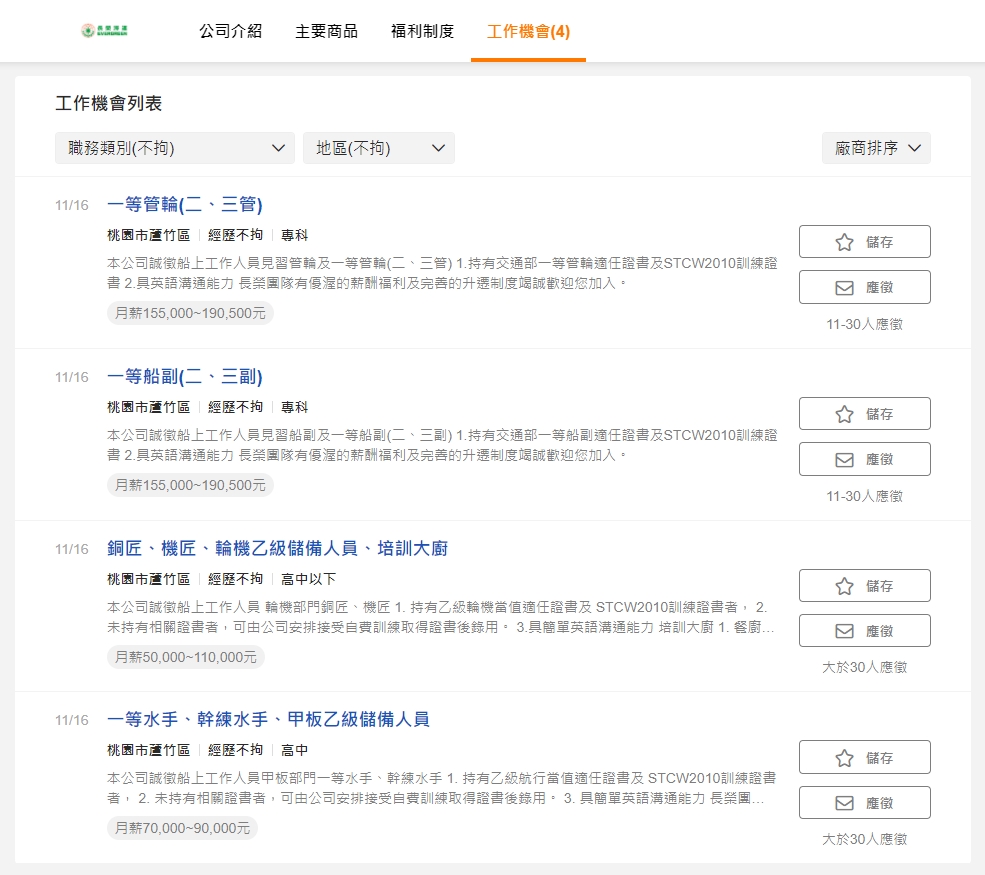Click 經歷不拘 text of 銅匠、機匠 job
Image resolution: width=985 pixels, height=875 pixels.
[236, 579]
